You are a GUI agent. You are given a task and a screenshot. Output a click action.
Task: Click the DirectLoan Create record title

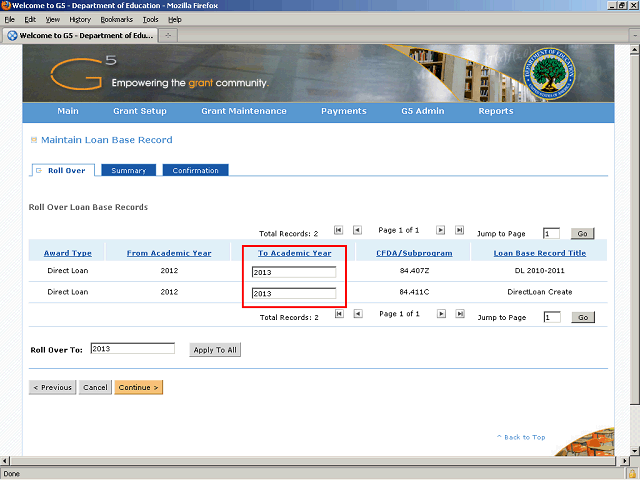540,292
